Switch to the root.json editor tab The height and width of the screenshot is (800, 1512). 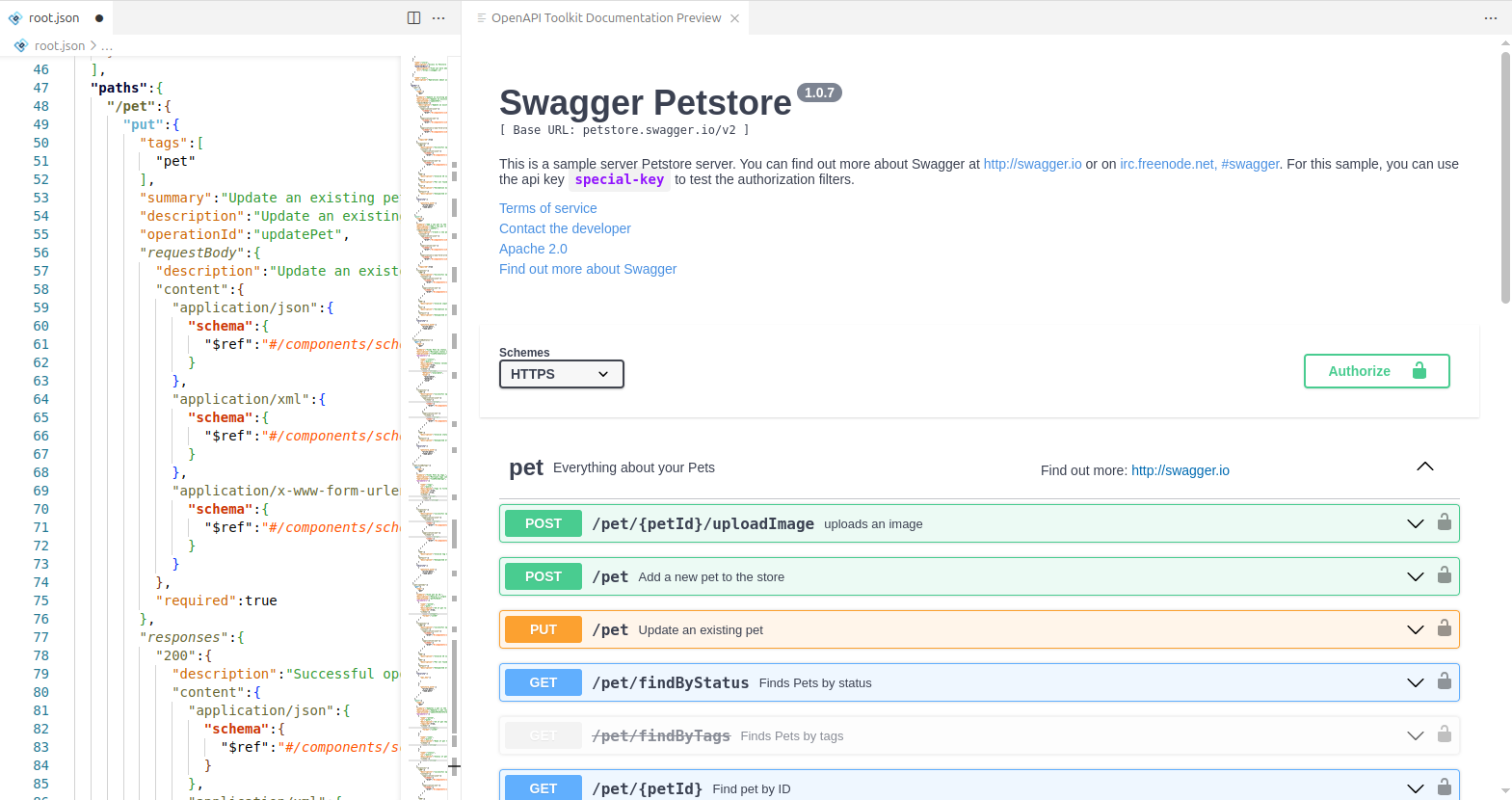[x=56, y=18]
